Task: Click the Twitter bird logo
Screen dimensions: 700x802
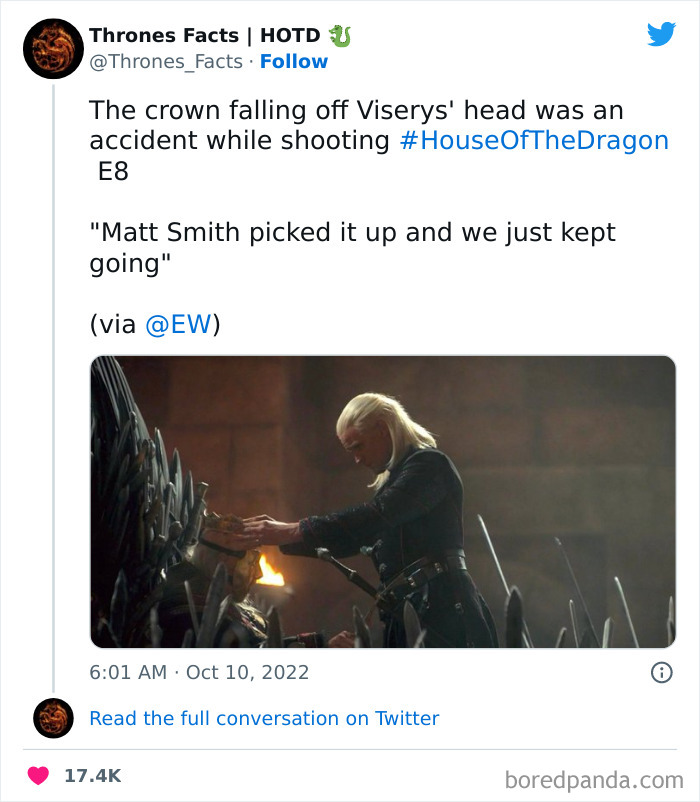Action: point(661,35)
